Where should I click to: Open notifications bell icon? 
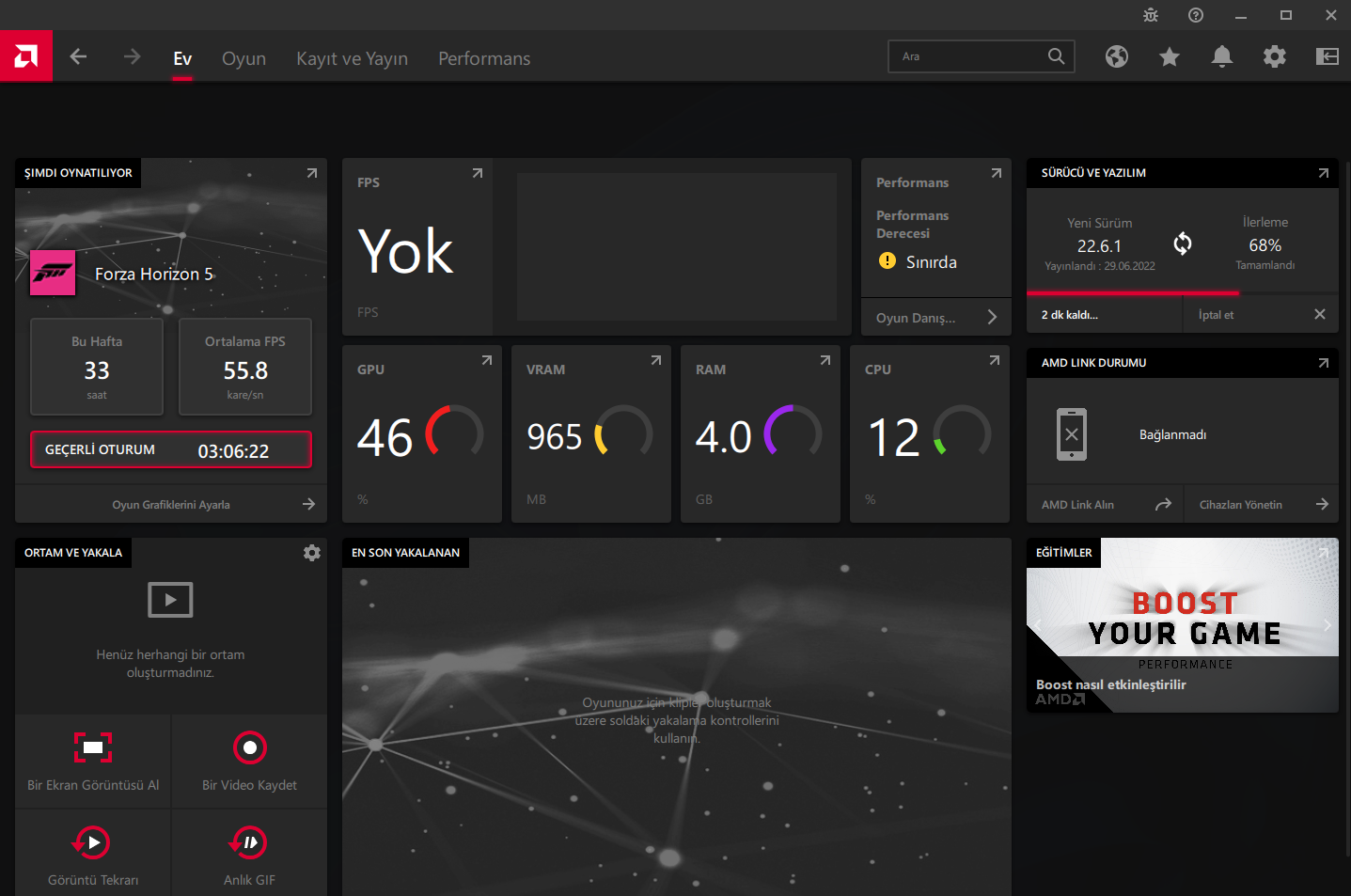(x=1222, y=56)
